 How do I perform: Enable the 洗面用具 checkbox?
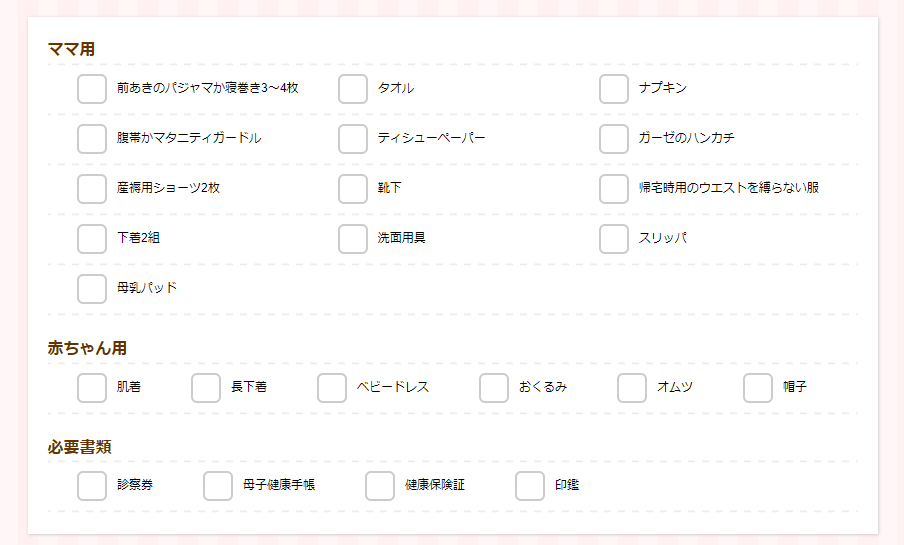click(353, 239)
